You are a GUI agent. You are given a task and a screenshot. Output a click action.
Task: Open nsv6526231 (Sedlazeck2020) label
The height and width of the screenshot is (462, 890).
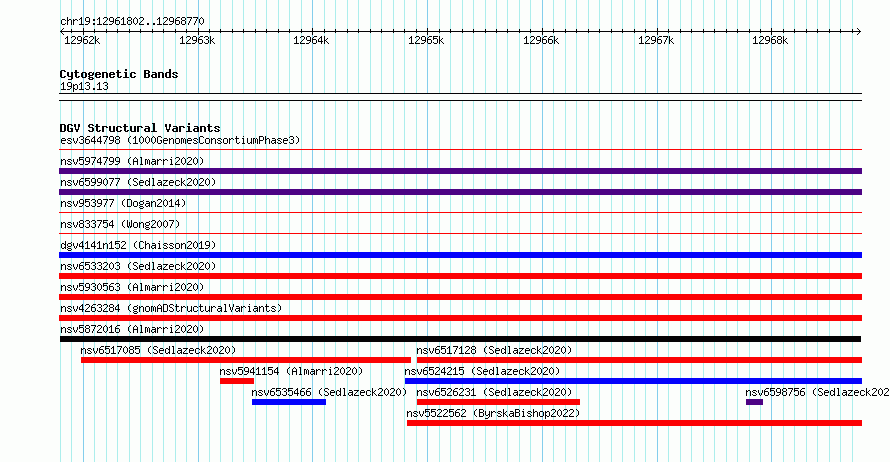494,392
